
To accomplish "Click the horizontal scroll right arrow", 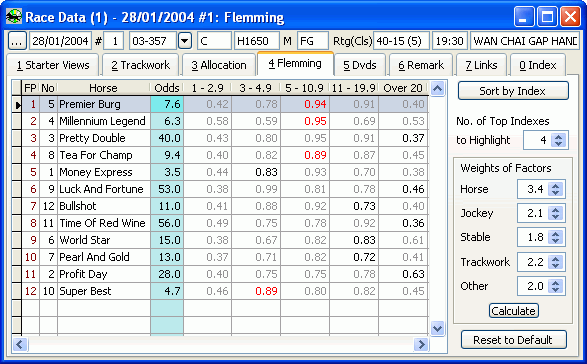I will (x=421, y=344).
